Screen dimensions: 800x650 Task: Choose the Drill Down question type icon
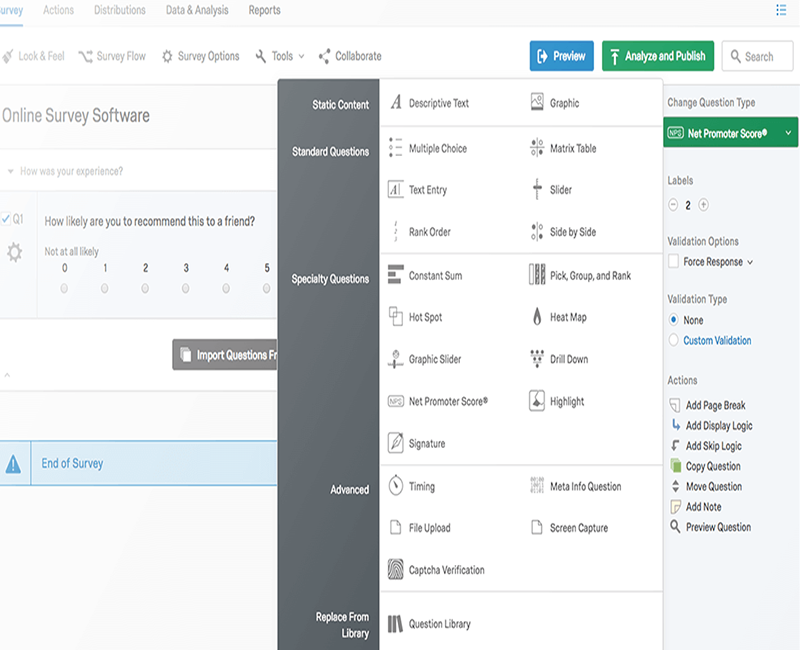(x=537, y=359)
